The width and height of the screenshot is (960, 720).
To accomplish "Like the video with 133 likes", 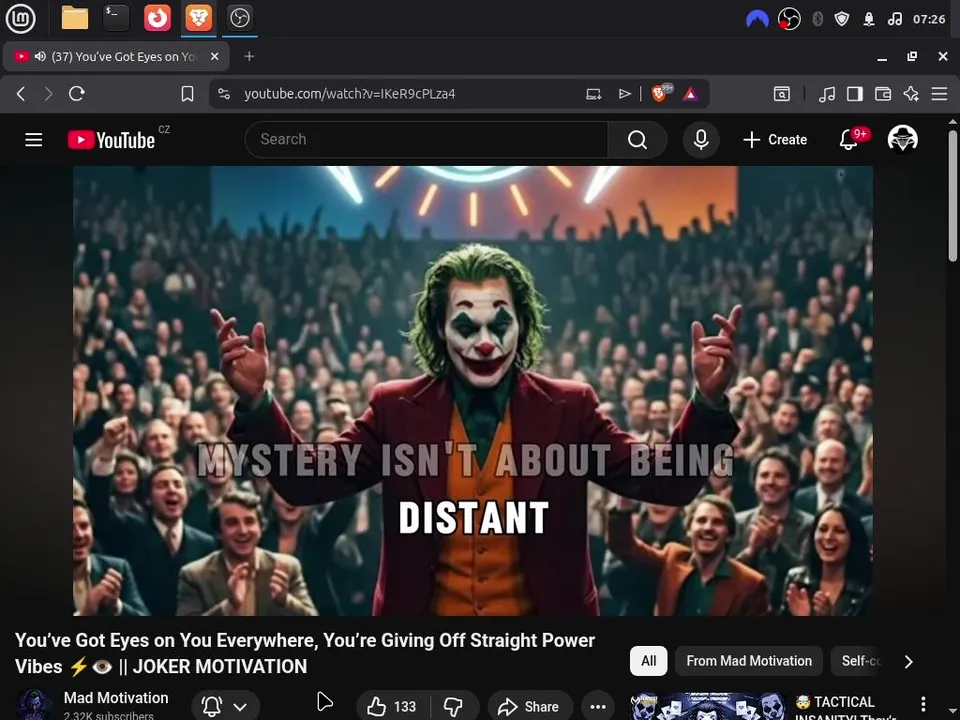I will (x=392, y=707).
